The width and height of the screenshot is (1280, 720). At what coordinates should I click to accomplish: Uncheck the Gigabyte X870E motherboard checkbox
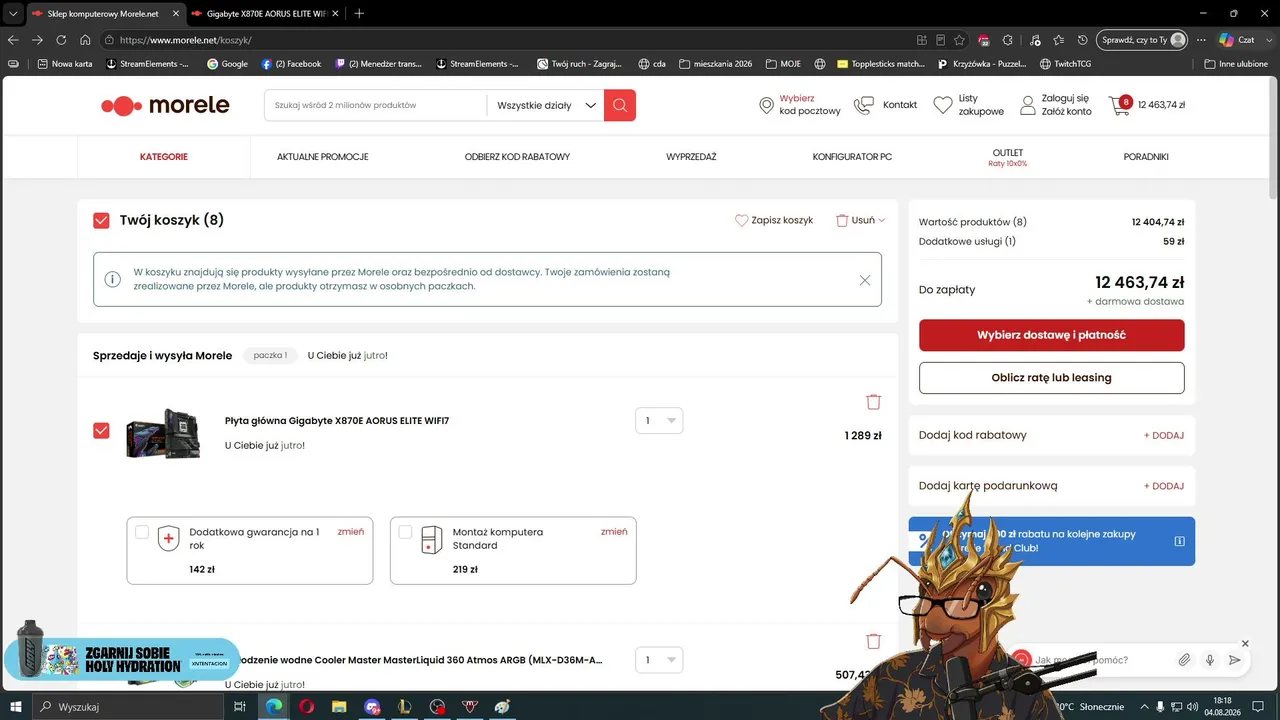[101, 430]
